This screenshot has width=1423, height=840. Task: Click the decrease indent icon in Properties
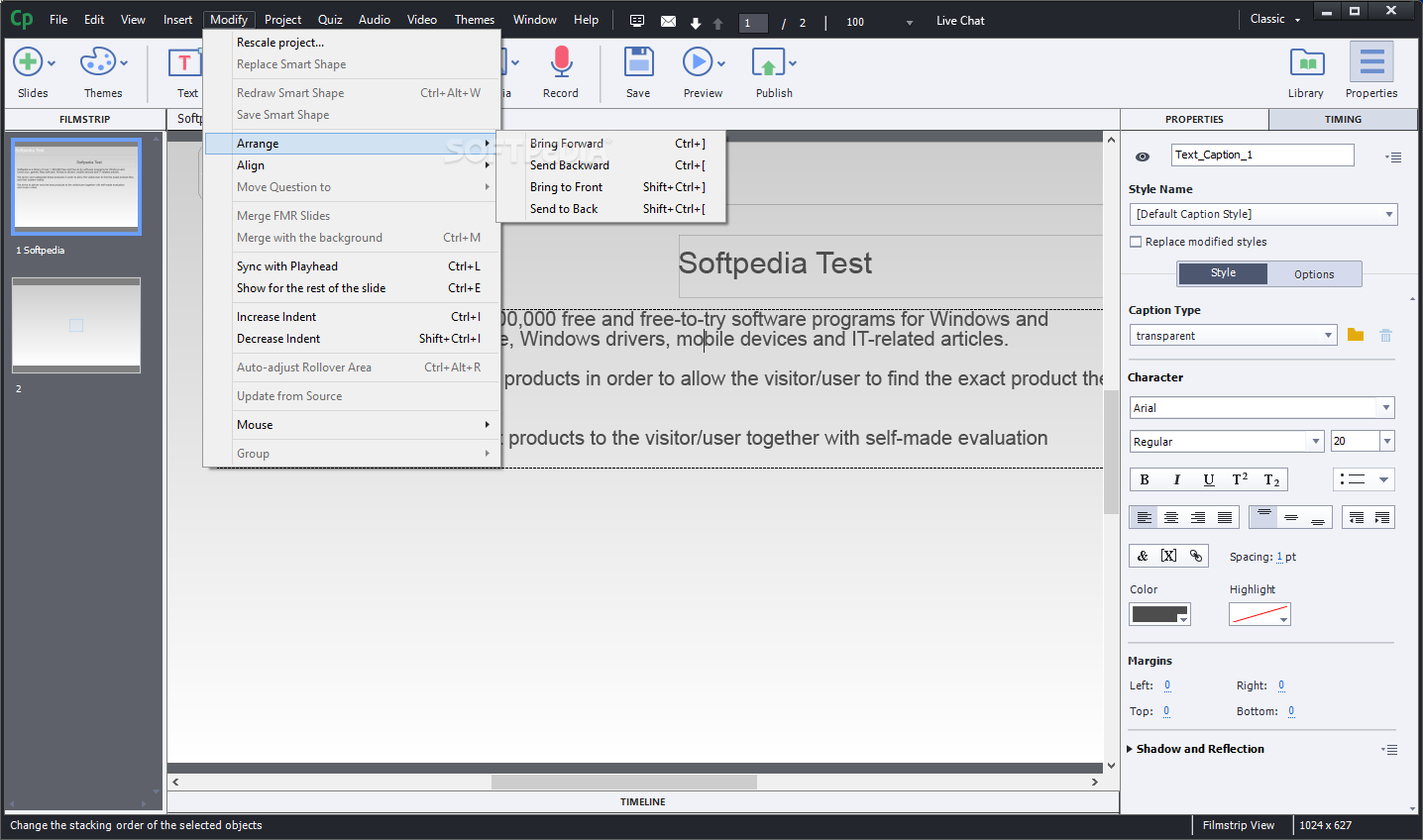tap(1357, 517)
